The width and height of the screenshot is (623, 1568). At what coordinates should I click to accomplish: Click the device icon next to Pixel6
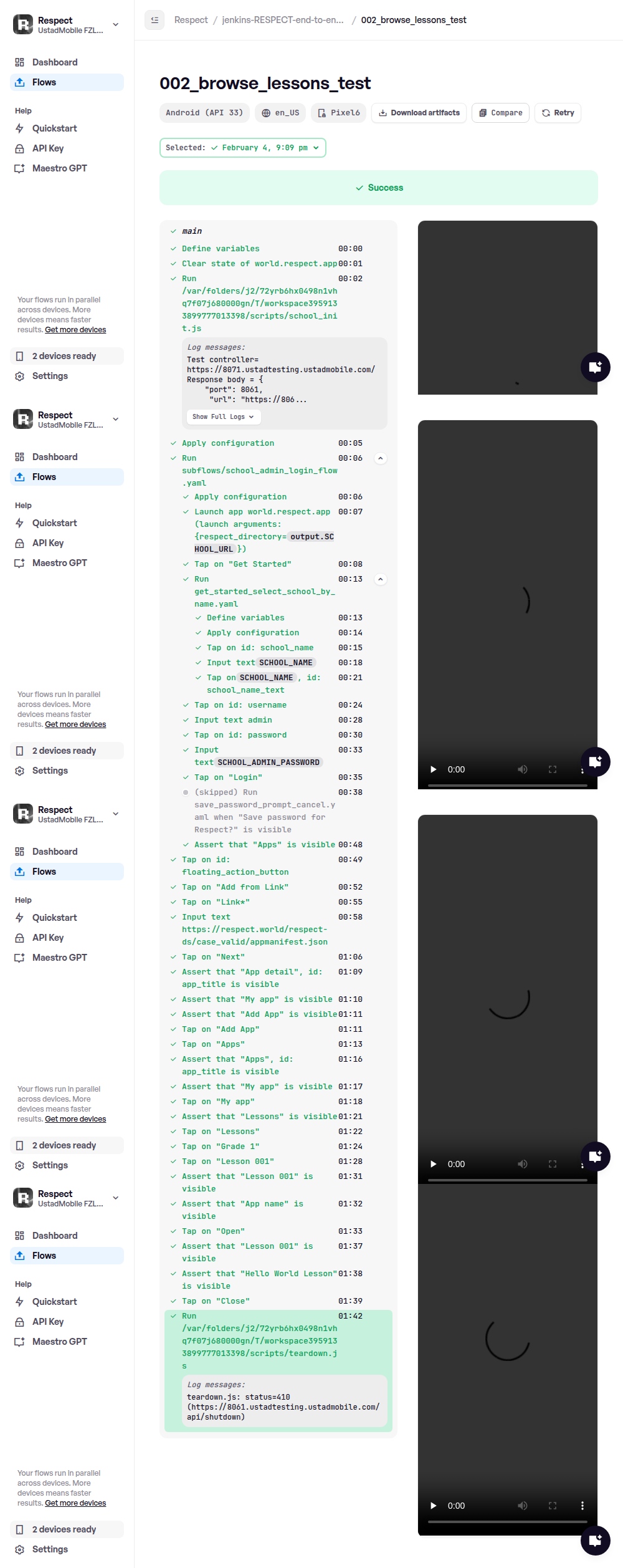coord(322,113)
